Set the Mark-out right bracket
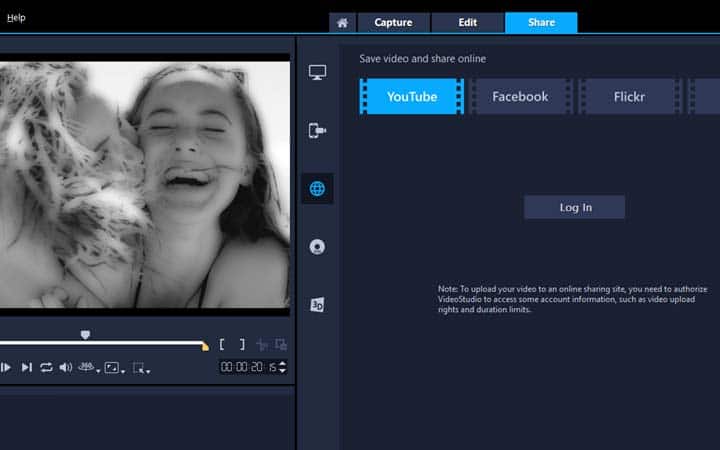 (241, 344)
